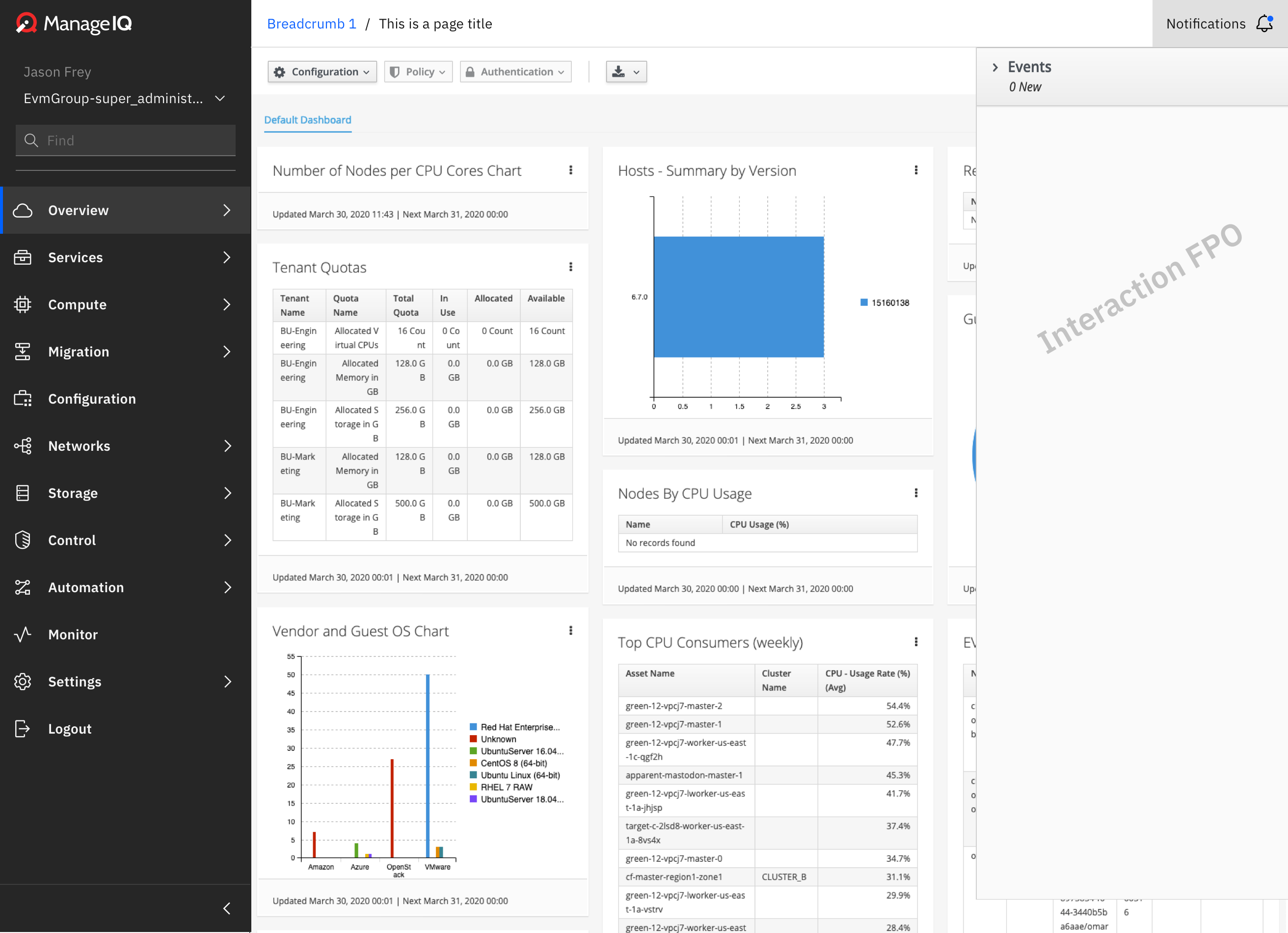The width and height of the screenshot is (1288, 933).
Task: Click the CPU Usage (%) column header
Action: (x=820, y=524)
